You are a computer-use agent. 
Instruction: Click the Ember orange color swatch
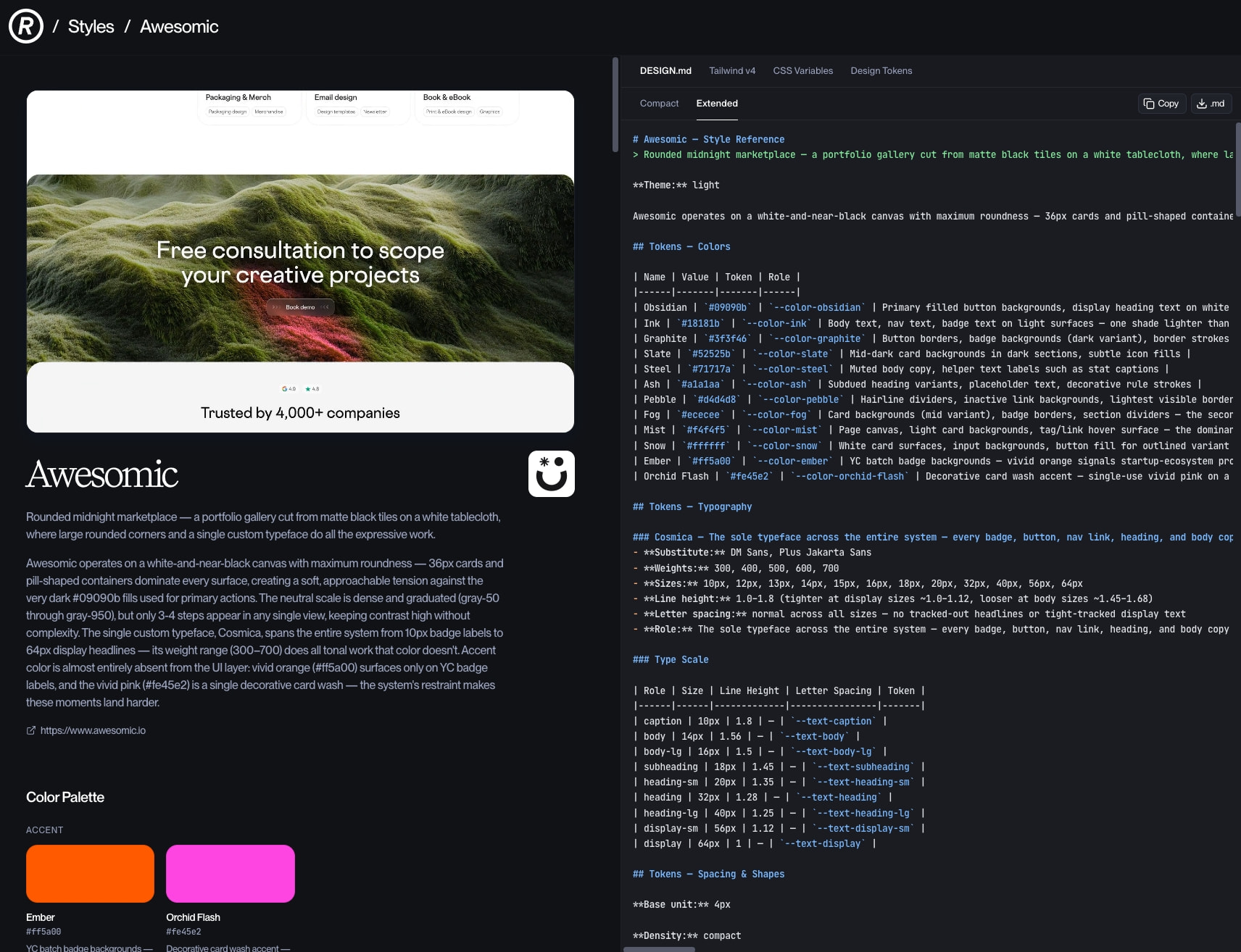(90, 874)
